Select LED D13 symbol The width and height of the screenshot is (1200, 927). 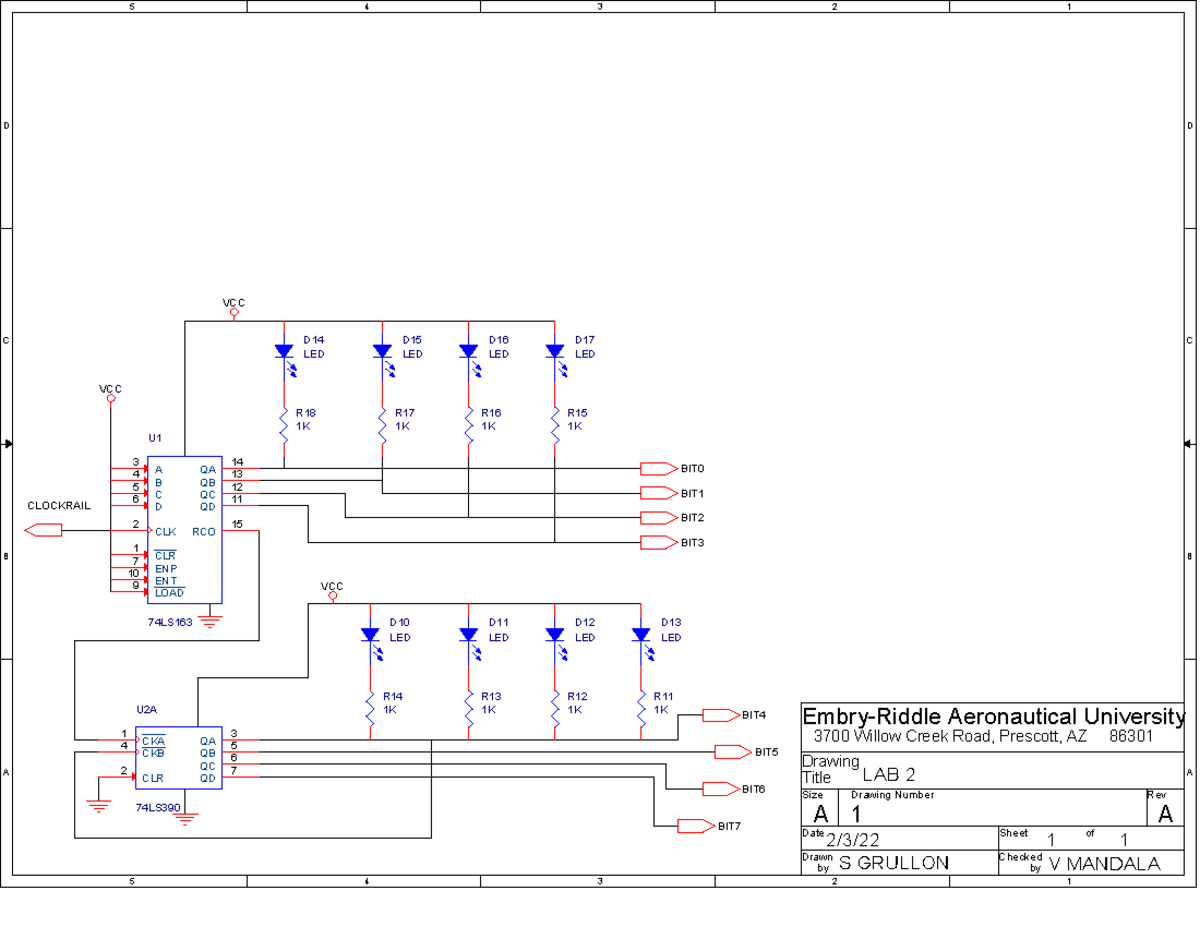tap(641, 632)
